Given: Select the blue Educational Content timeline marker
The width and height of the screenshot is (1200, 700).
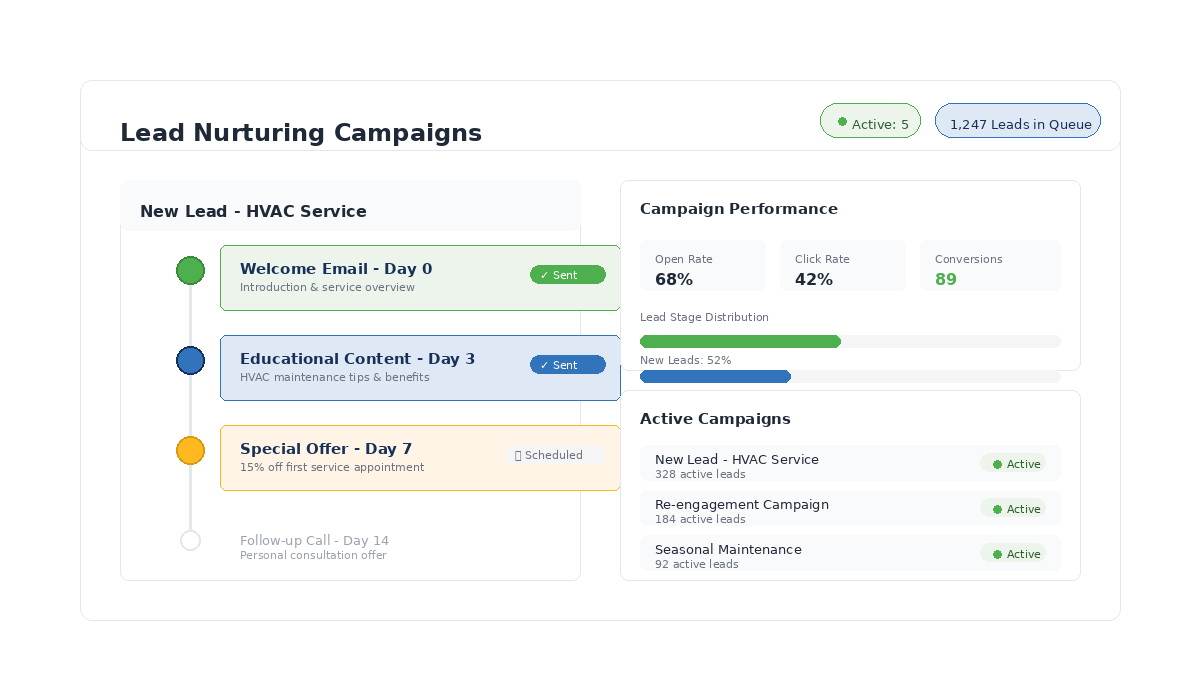Looking at the screenshot, I should pos(190,360).
